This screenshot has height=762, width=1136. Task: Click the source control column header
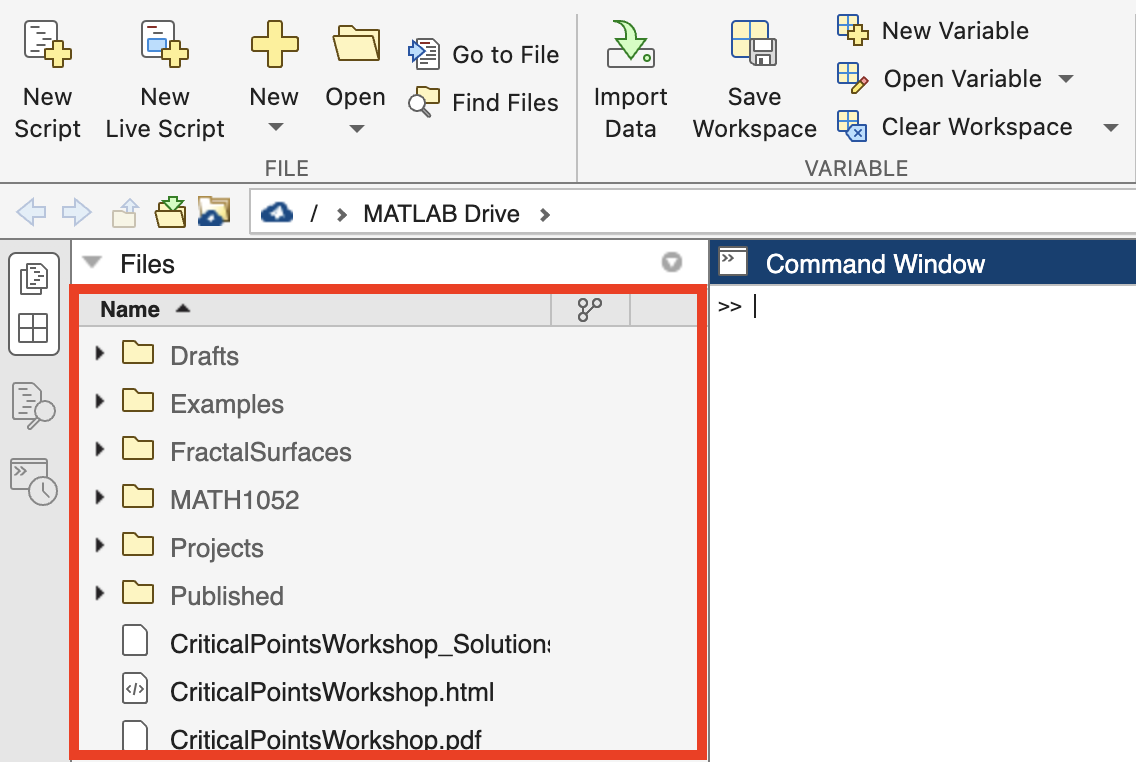[x=590, y=309]
